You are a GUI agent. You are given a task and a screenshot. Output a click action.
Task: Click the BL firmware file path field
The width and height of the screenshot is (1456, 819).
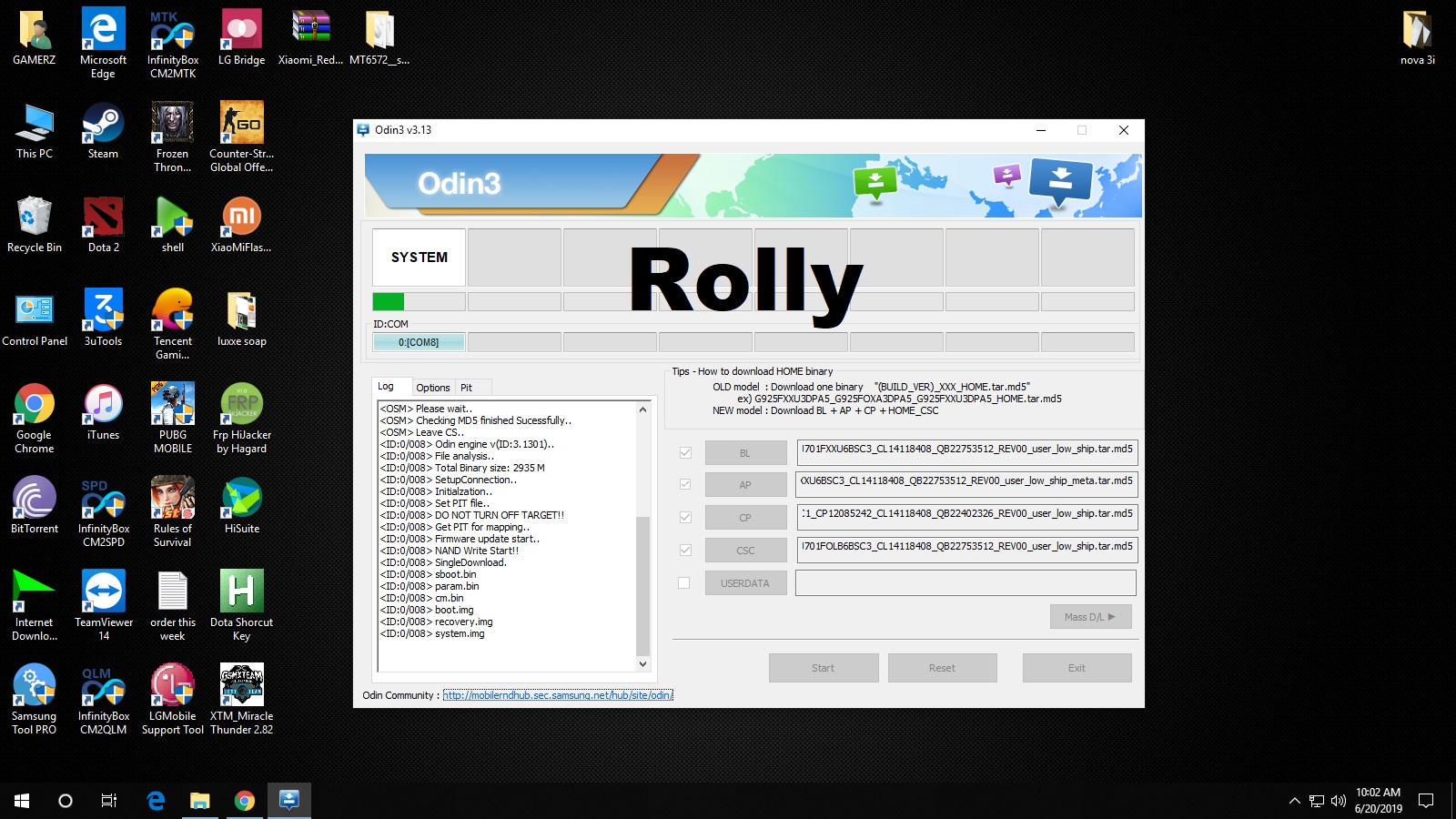click(966, 452)
